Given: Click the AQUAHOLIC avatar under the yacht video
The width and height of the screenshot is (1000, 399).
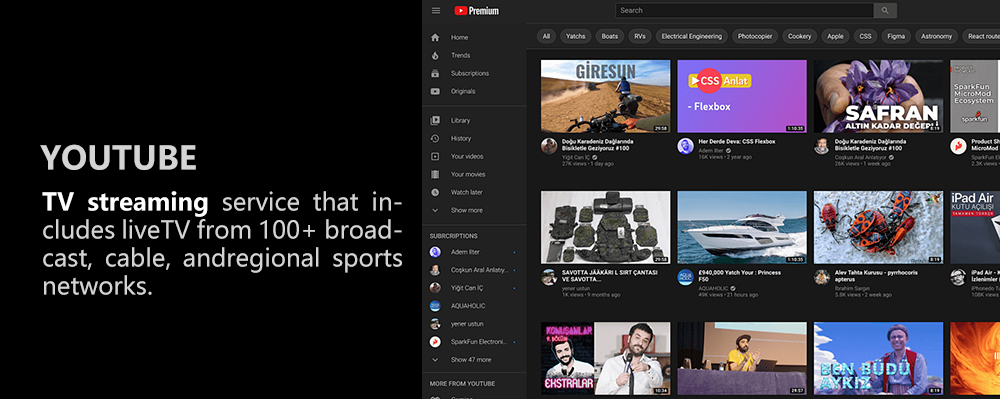Looking at the screenshot, I should pyautogui.click(x=686, y=277).
